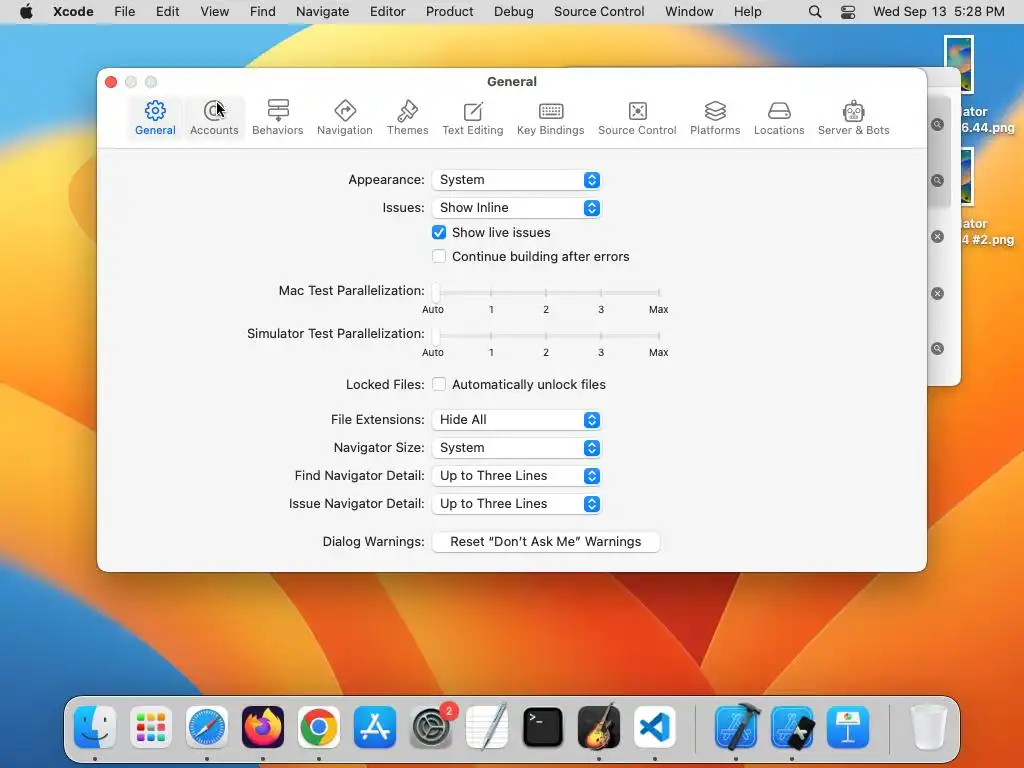
Task: Launch Firefox from the Dock
Action: coord(263,727)
